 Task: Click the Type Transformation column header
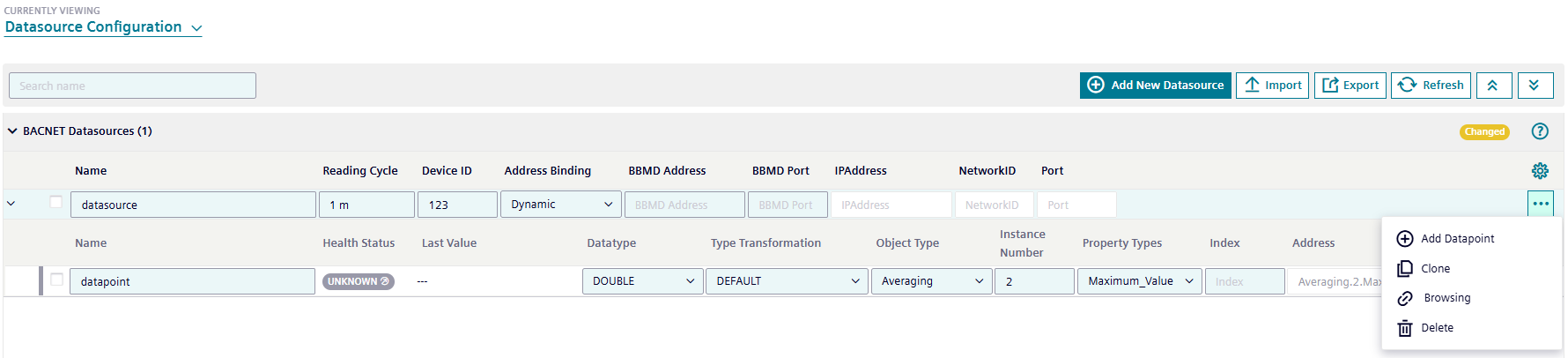[x=766, y=243]
